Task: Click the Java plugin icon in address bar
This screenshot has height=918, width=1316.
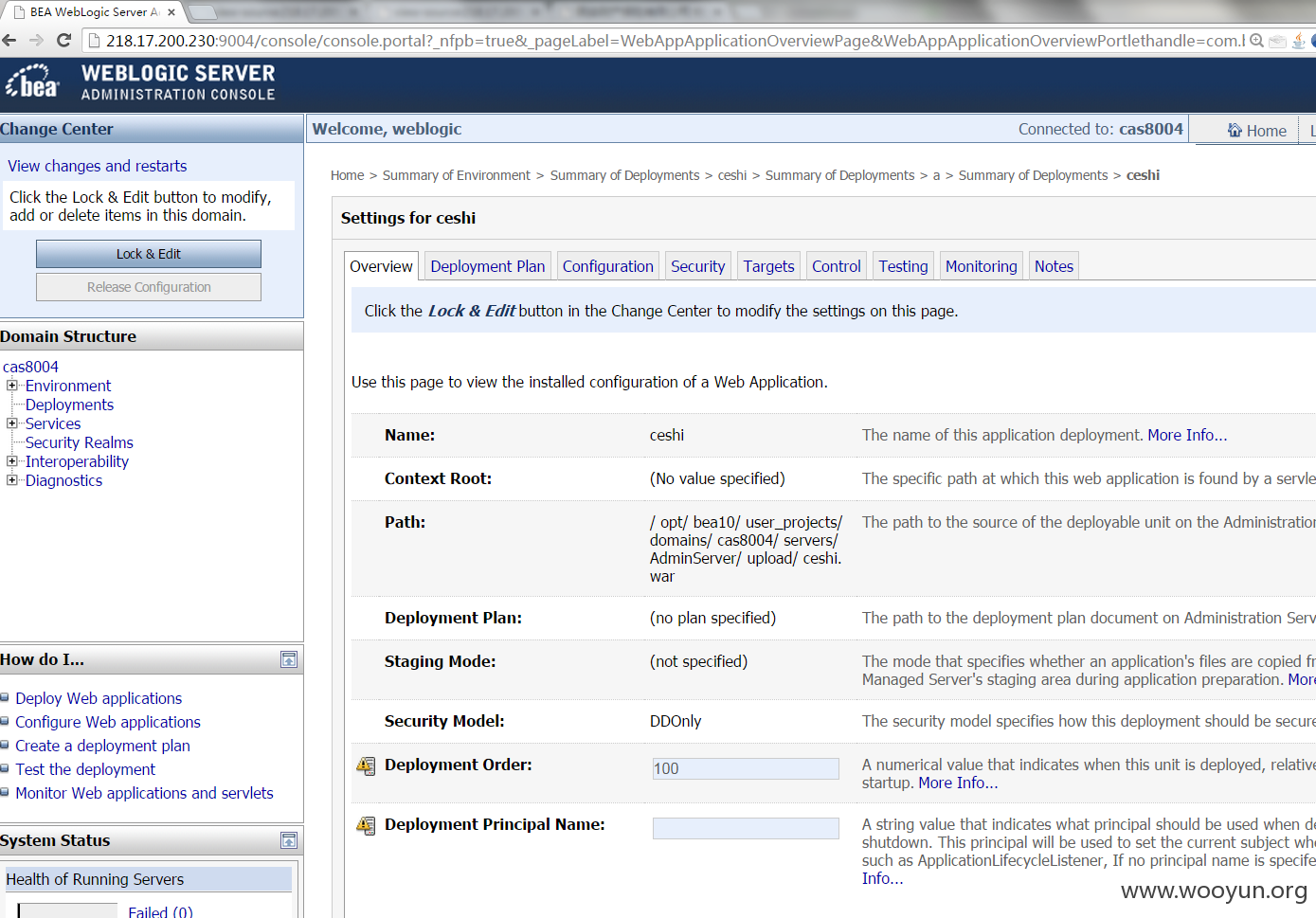Action: click(x=1299, y=41)
